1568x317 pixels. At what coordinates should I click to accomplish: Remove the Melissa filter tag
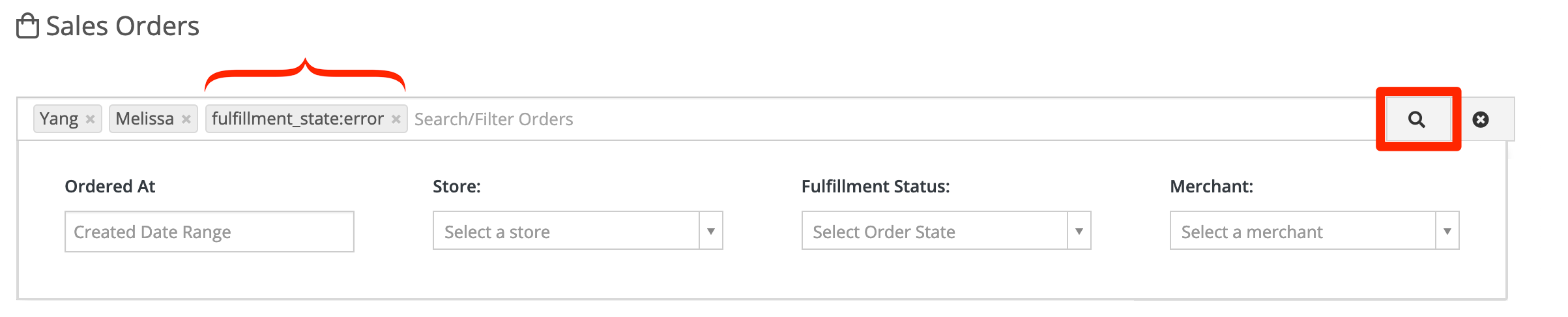click(186, 119)
